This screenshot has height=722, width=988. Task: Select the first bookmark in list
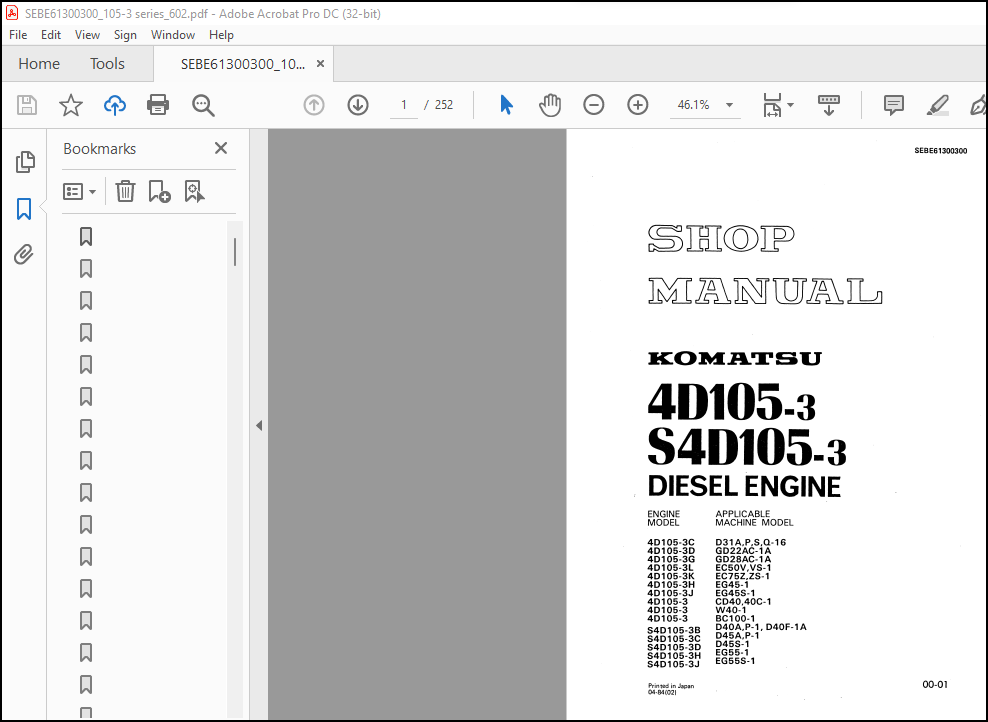pyautogui.click(x=86, y=237)
